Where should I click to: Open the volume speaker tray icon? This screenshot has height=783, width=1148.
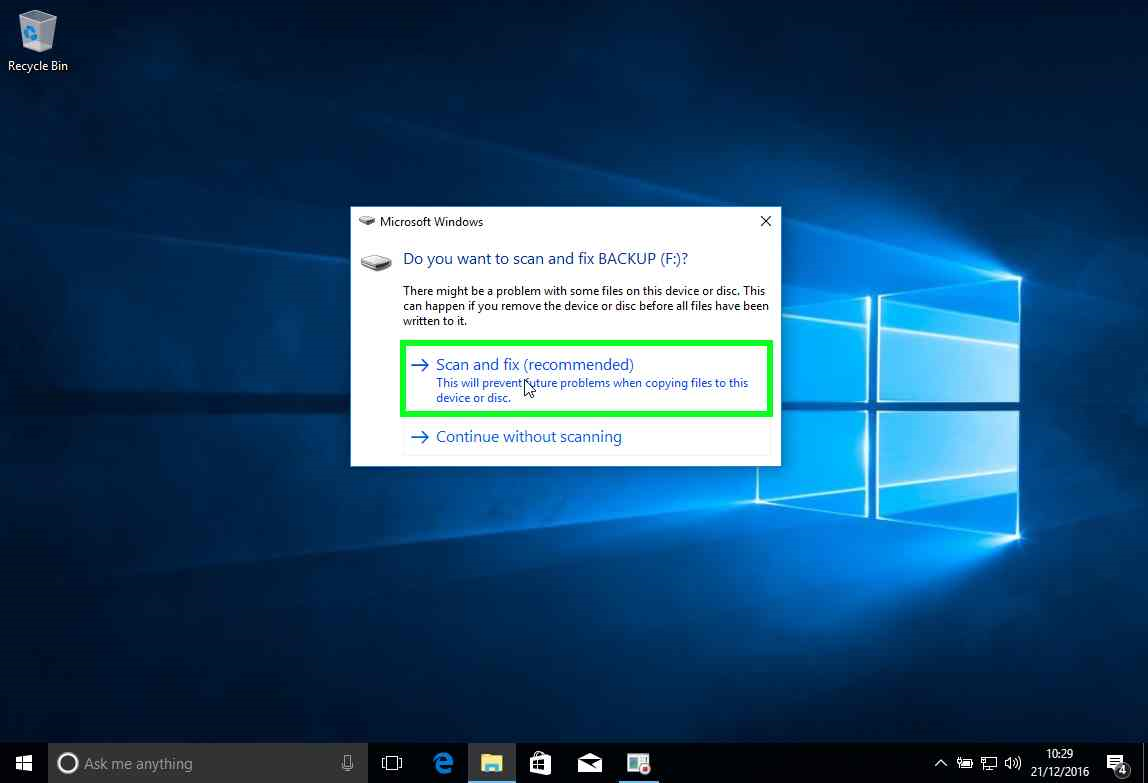(x=1013, y=763)
